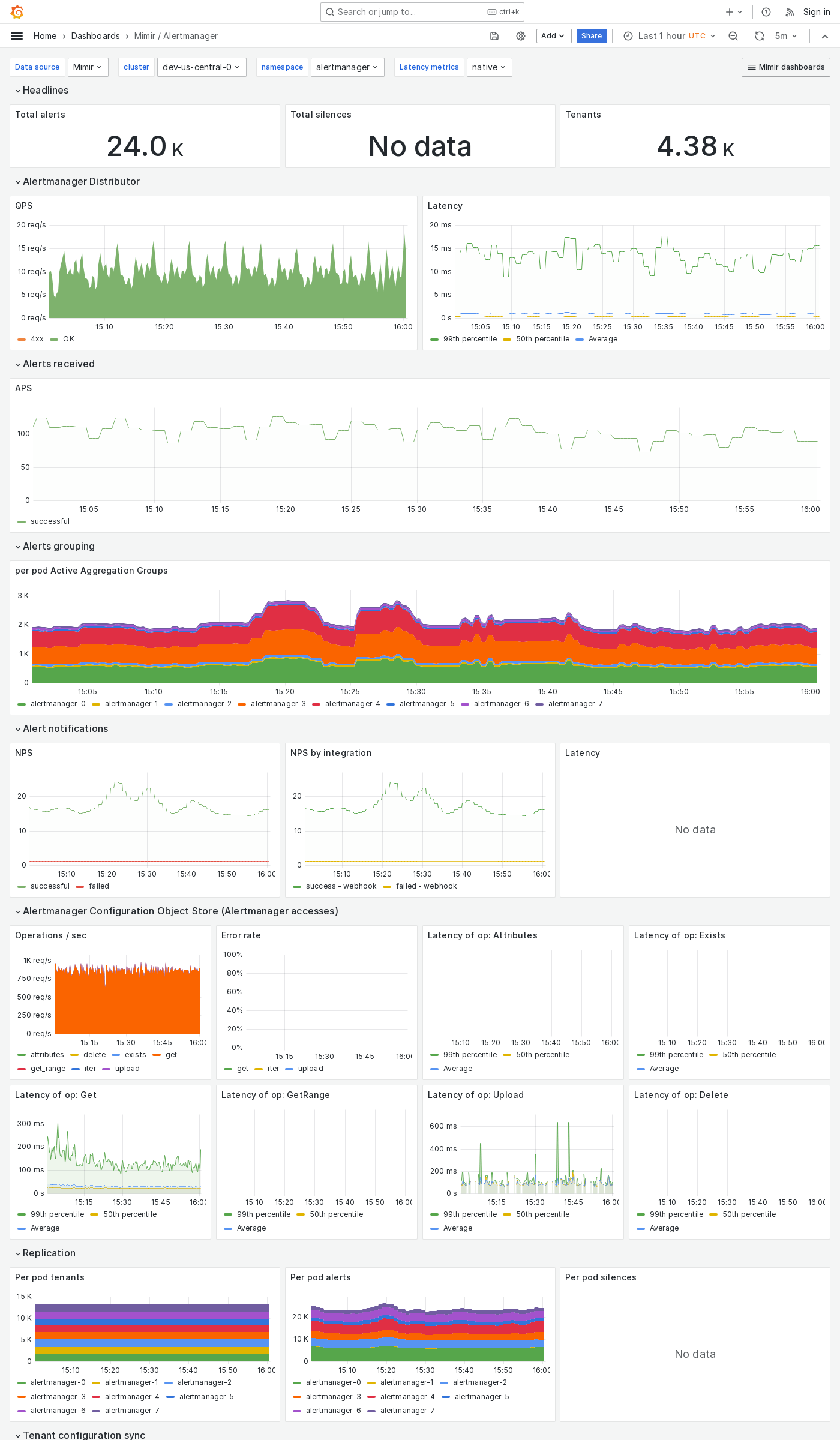Toggle OK series in QPS legend
This screenshot has width=840, height=1440.
(x=68, y=339)
